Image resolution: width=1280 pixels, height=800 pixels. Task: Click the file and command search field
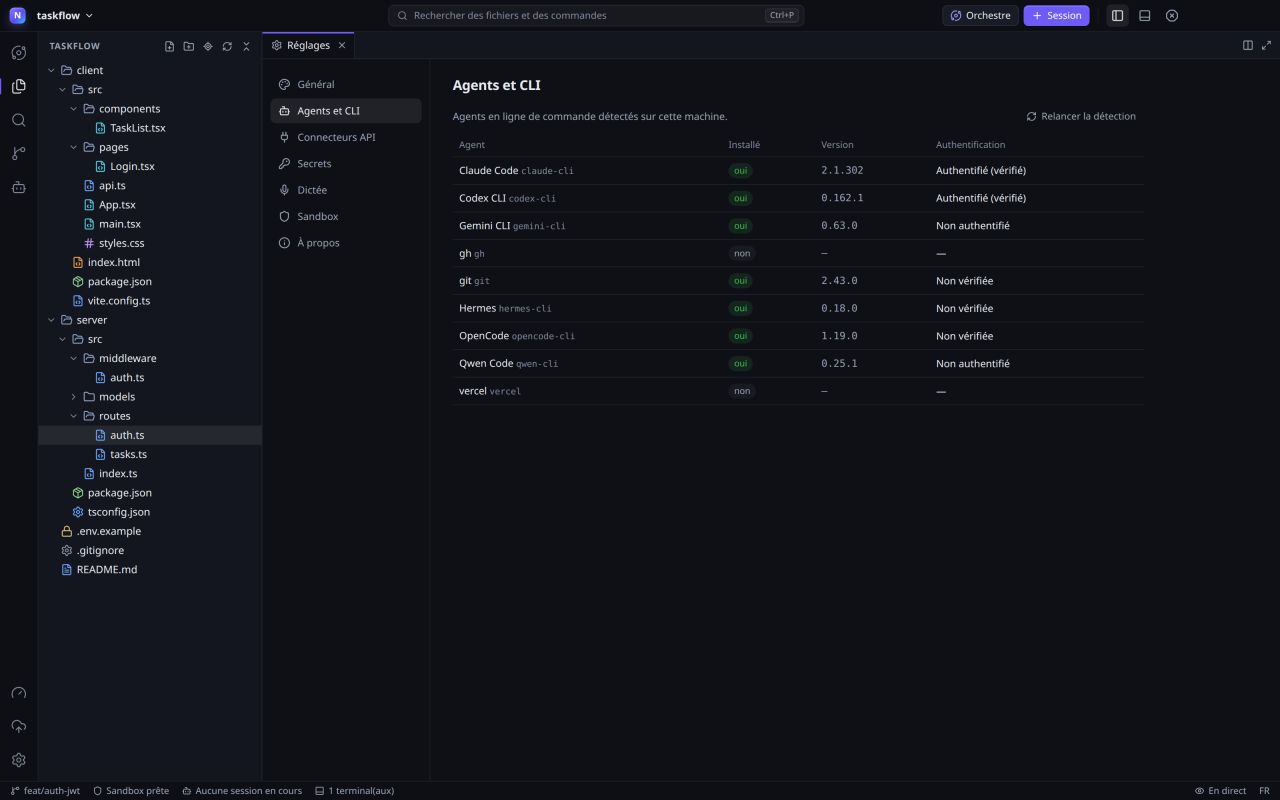tap(596, 15)
